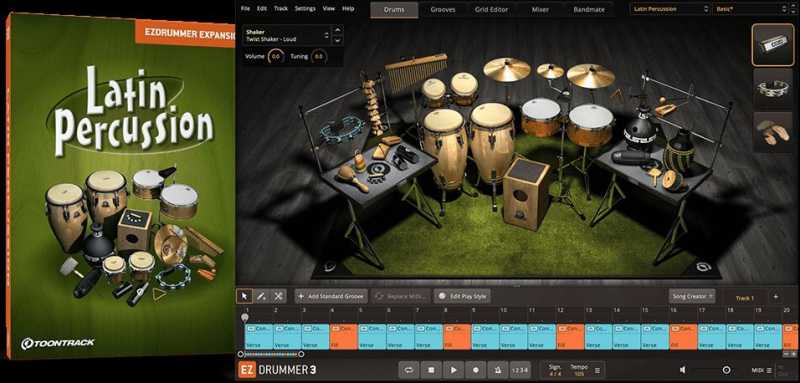Screen dimensions: 800x383
Task: Toggle loop playback button
Action: tap(409, 369)
